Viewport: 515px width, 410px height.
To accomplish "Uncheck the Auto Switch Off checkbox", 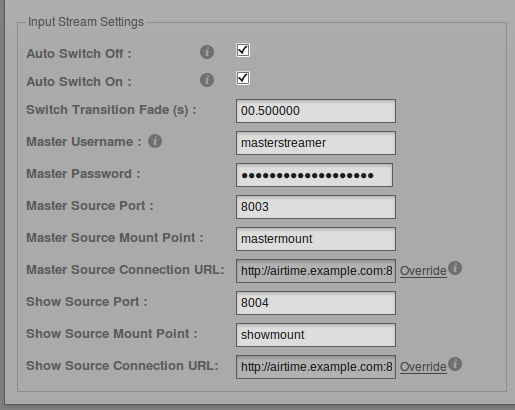I will [243, 50].
